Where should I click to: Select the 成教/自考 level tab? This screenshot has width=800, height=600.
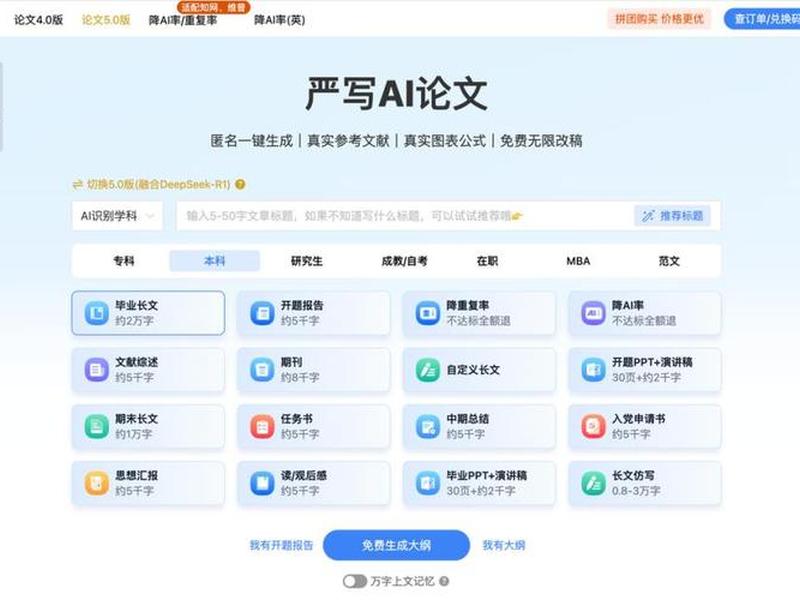[x=405, y=261]
